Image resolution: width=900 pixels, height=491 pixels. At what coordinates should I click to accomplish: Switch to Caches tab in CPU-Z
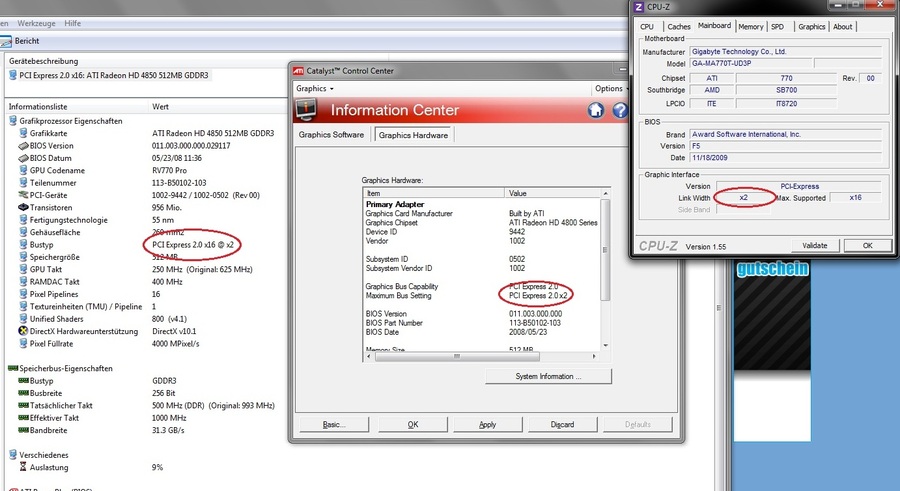pos(678,26)
